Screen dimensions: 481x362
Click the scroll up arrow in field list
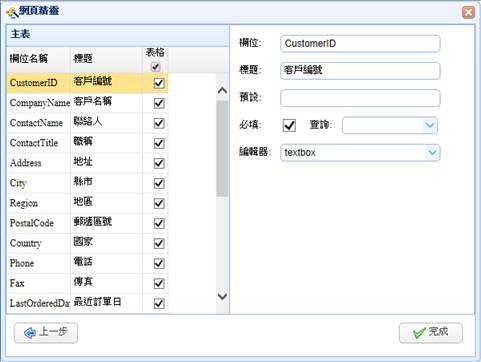pyautogui.click(x=222, y=90)
